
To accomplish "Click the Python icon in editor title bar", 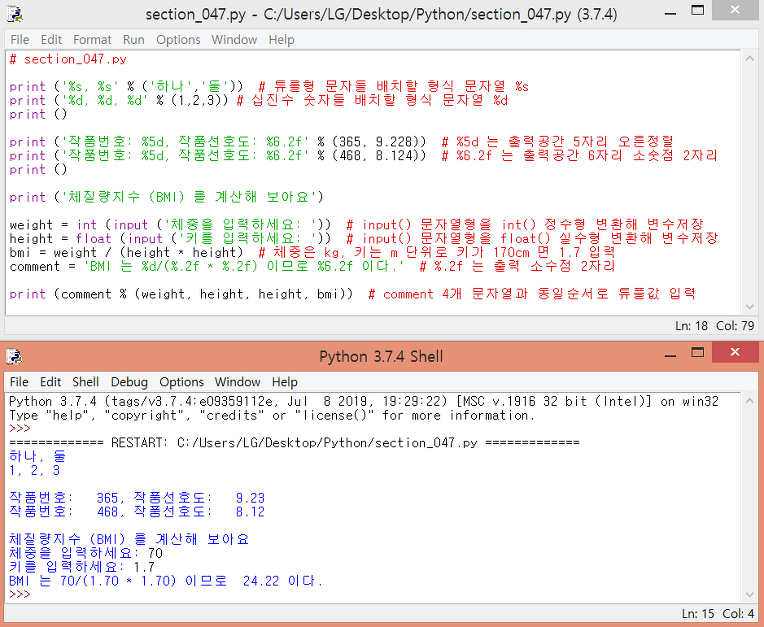I will (15, 14).
